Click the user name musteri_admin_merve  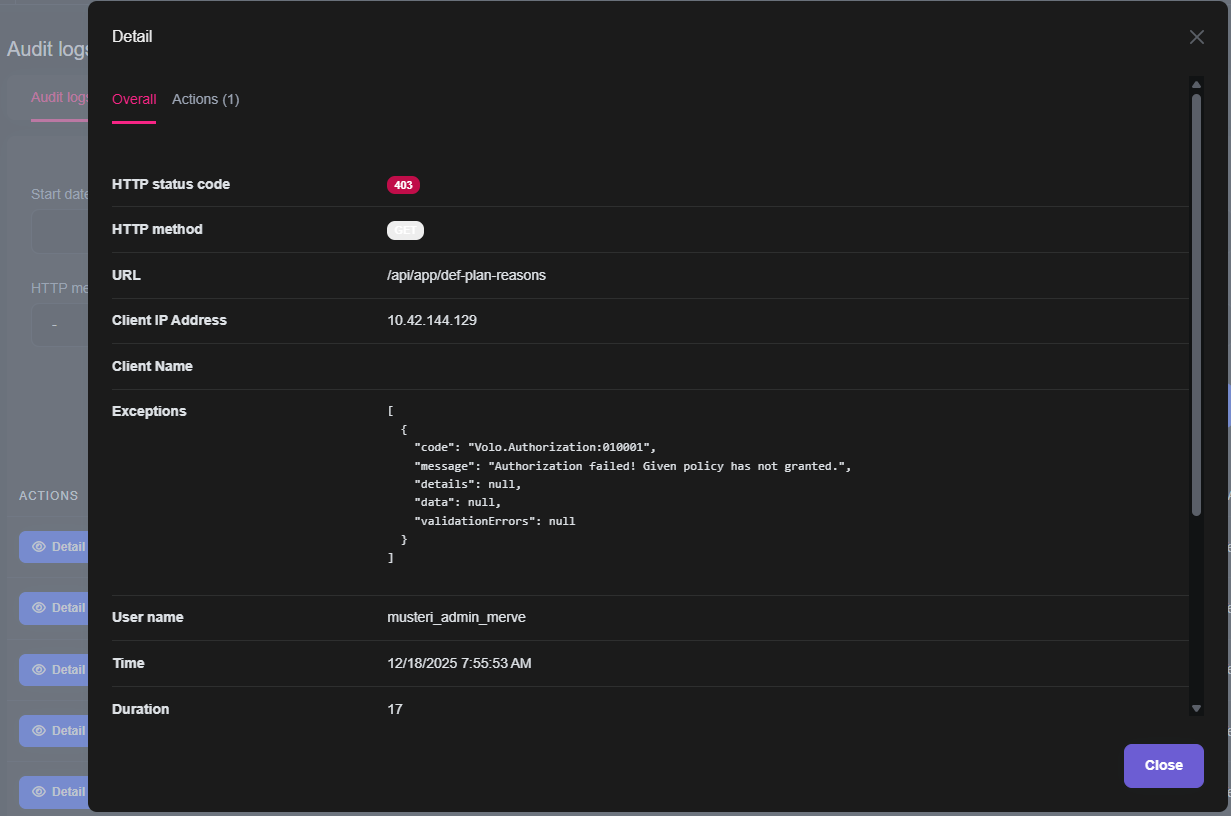tap(456, 617)
